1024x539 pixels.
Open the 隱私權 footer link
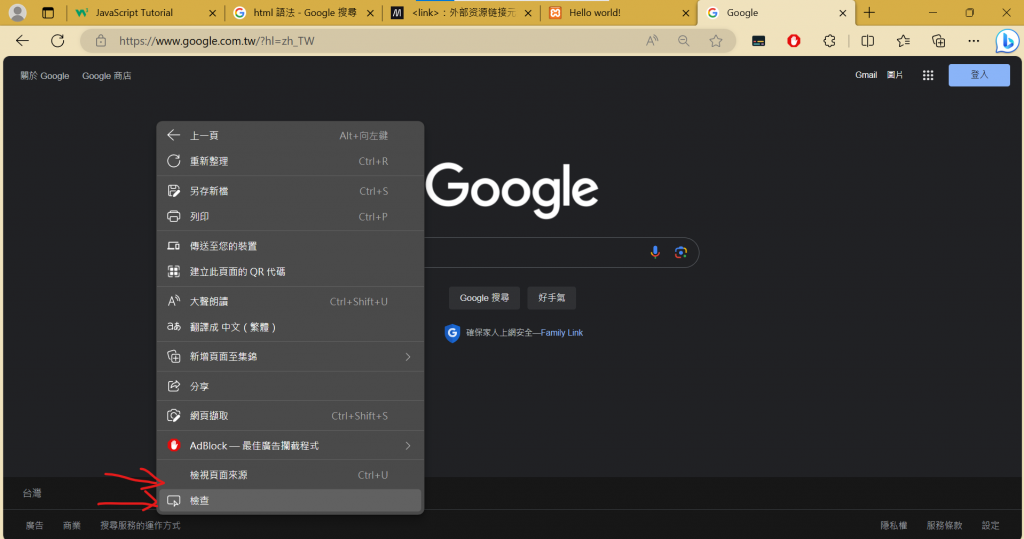893,525
